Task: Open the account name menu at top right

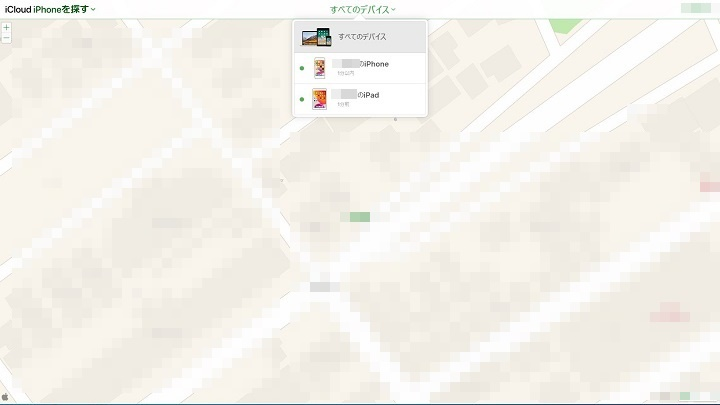Action: pyautogui.click(x=696, y=8)
